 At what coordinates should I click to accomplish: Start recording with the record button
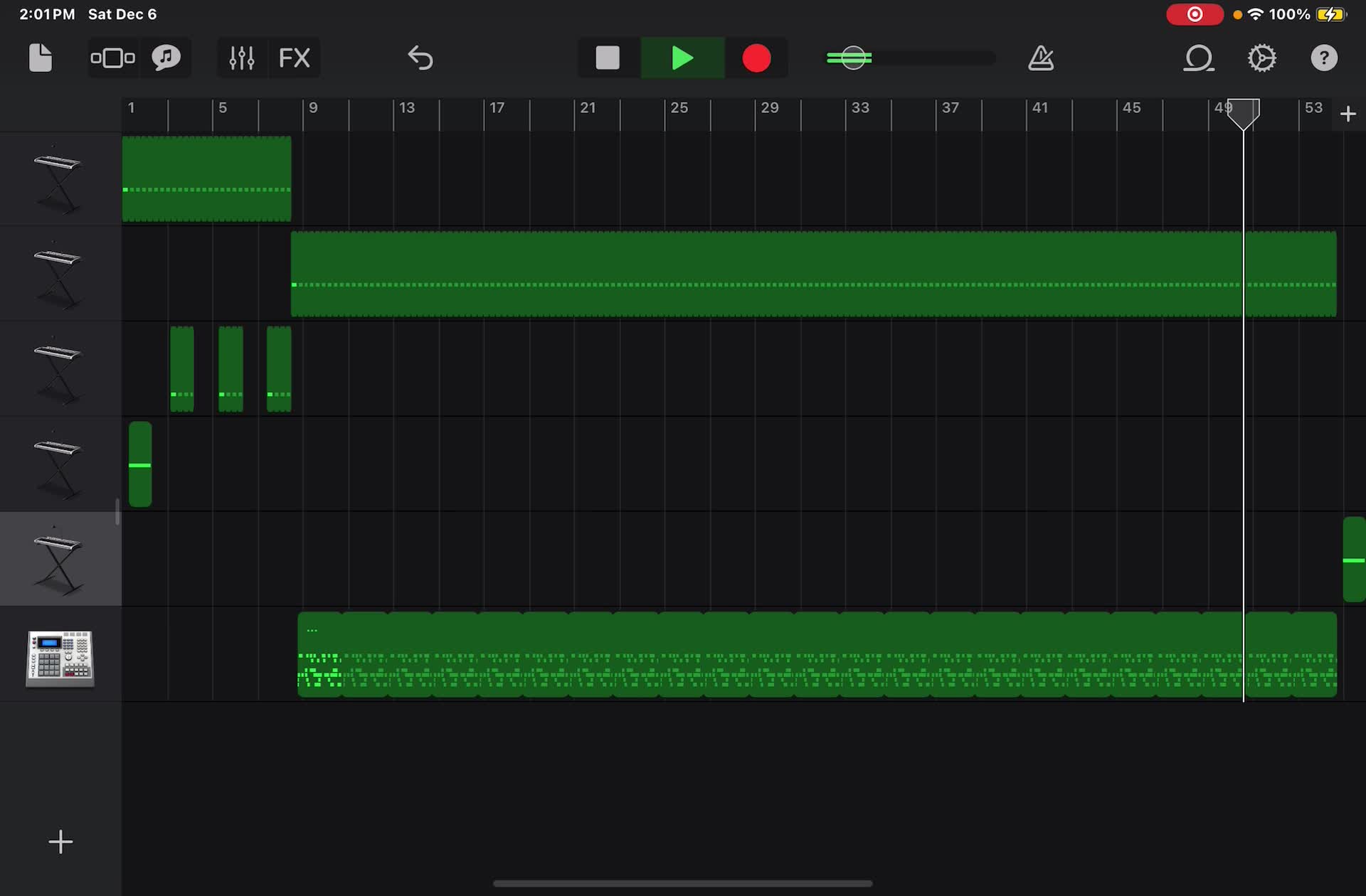756,58
